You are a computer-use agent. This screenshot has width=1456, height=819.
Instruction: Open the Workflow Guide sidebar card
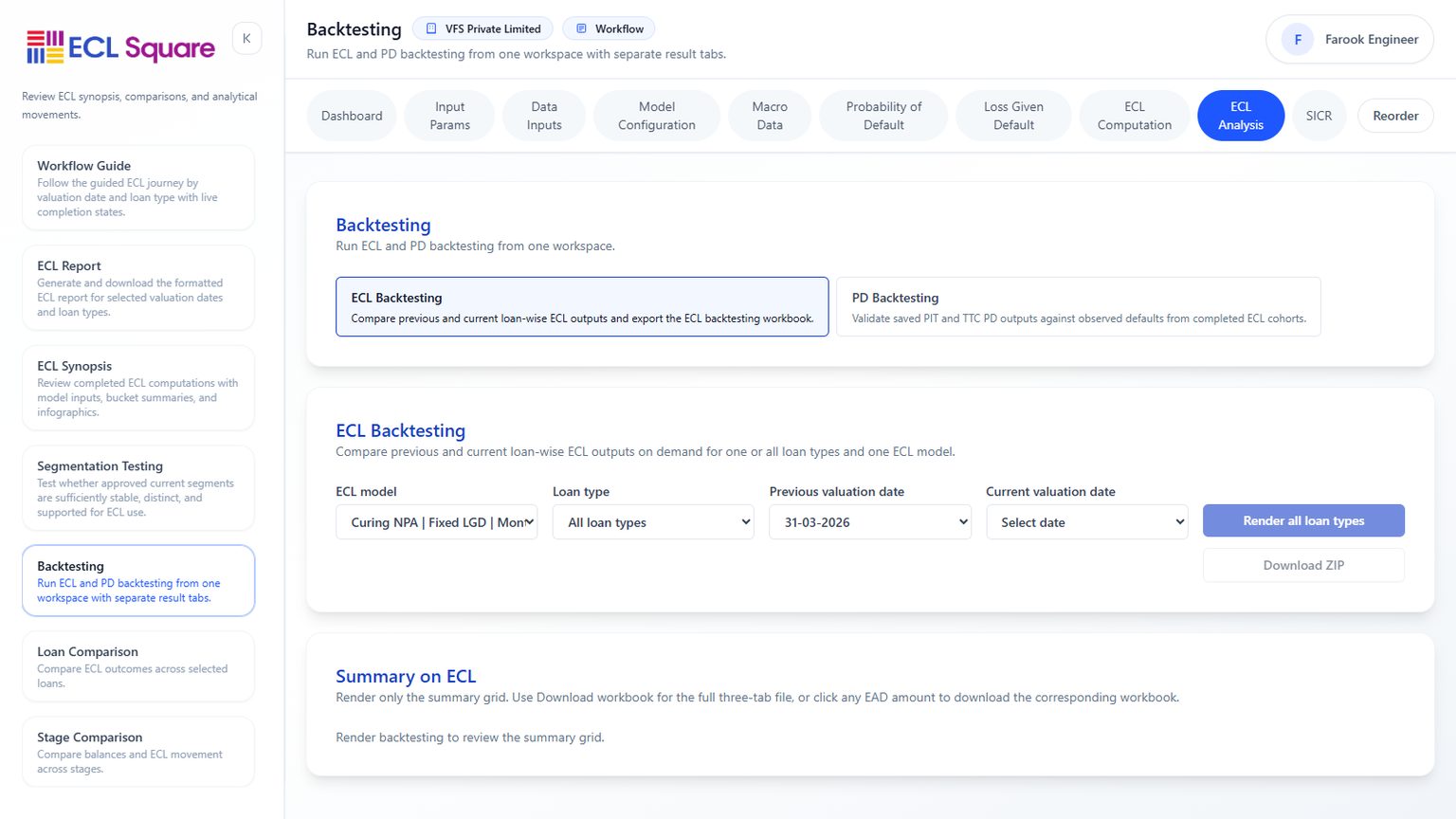[138, 188]
